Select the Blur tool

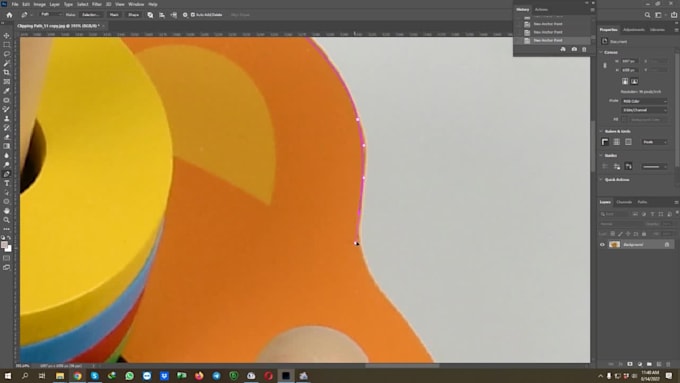[7, 155]
